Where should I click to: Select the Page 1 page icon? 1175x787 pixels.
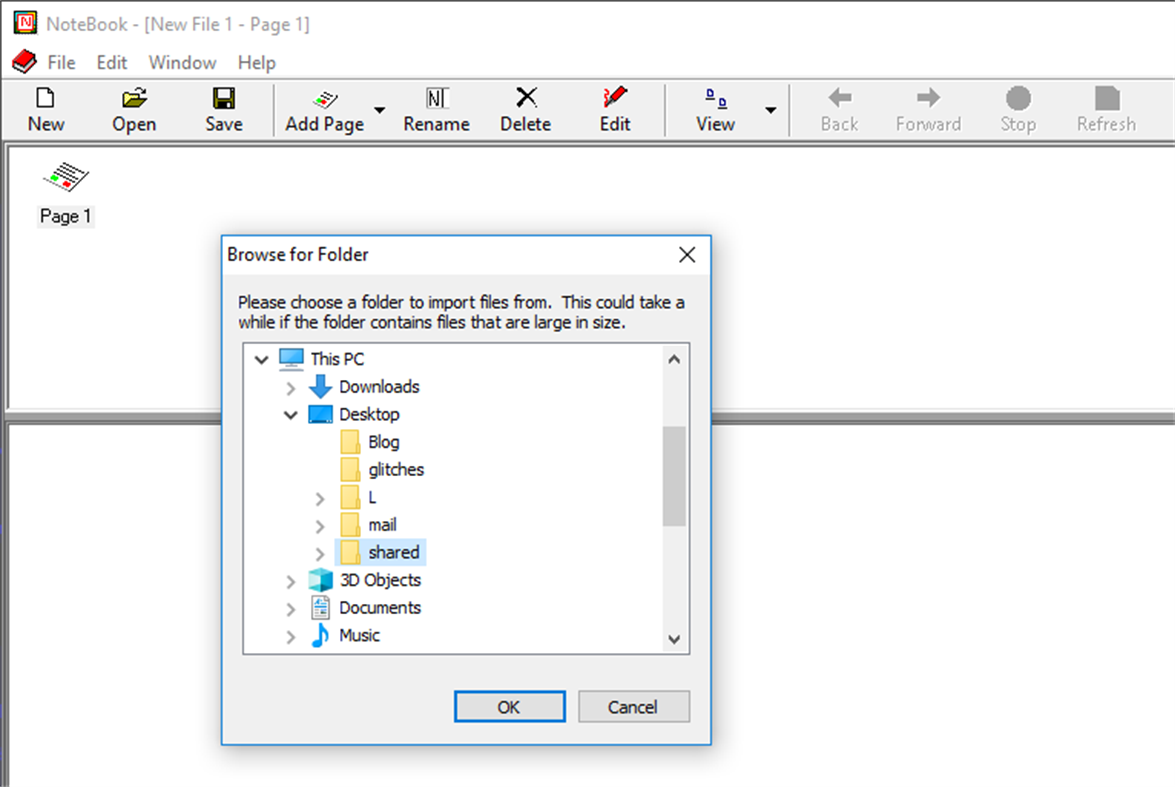[66, 177]
